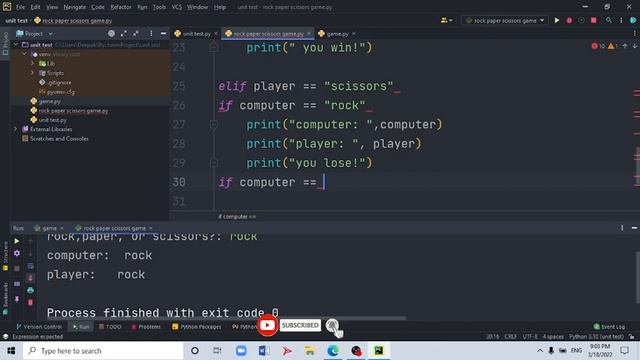Screen dimensions: 640x360
Task: Select 'unit test.py' in project tree
Action: pos(49,120)
